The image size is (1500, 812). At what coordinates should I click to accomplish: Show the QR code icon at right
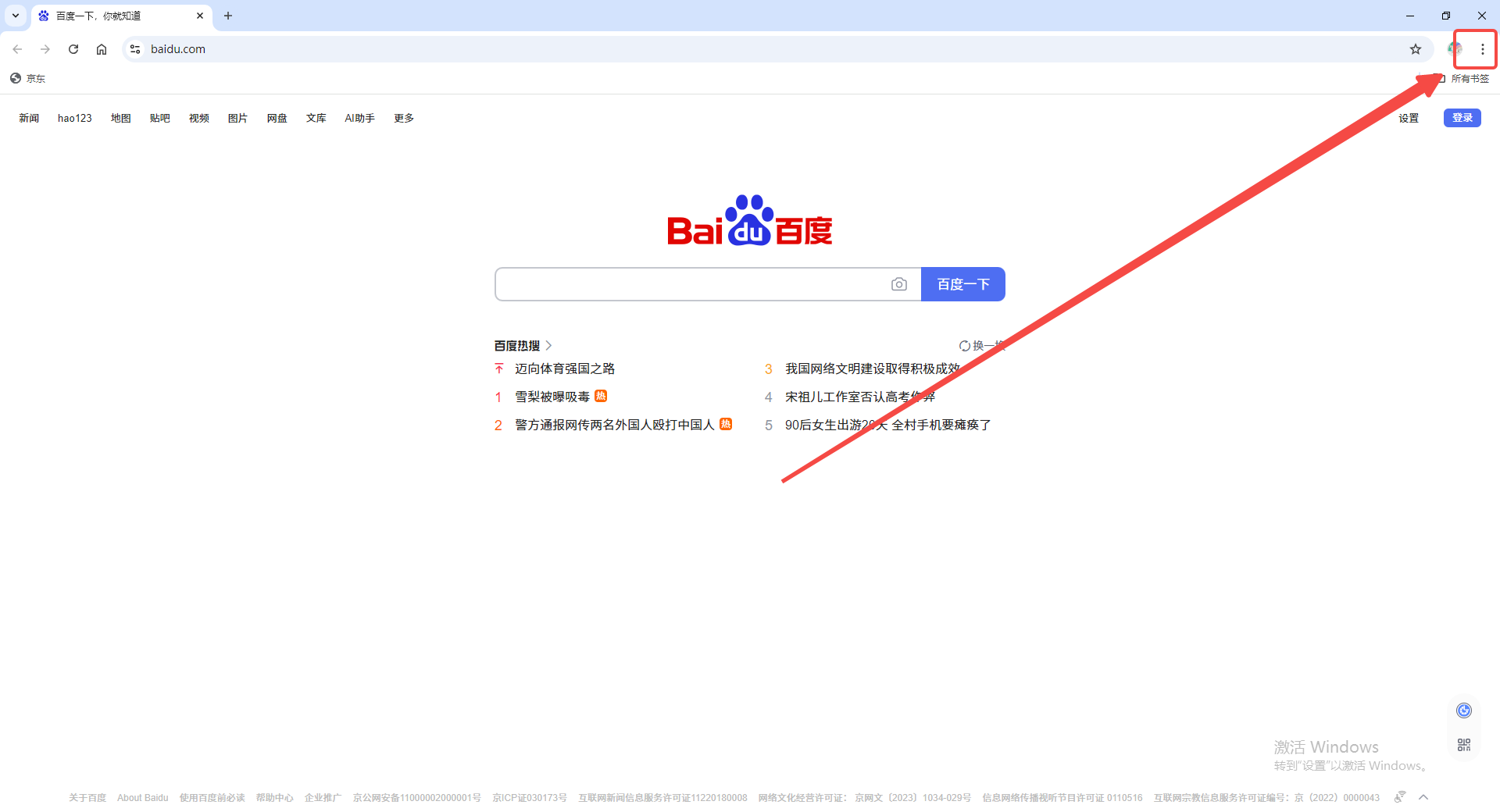(1464, 745)
